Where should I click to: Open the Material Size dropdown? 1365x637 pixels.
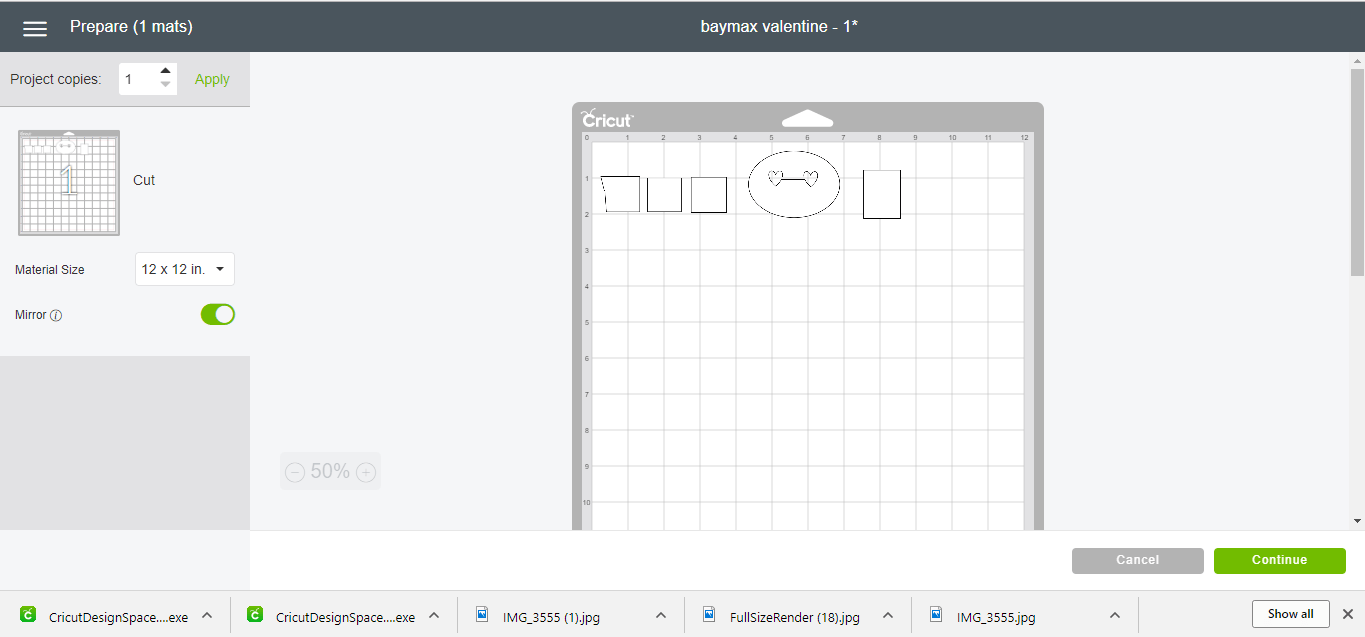point(185,269)
